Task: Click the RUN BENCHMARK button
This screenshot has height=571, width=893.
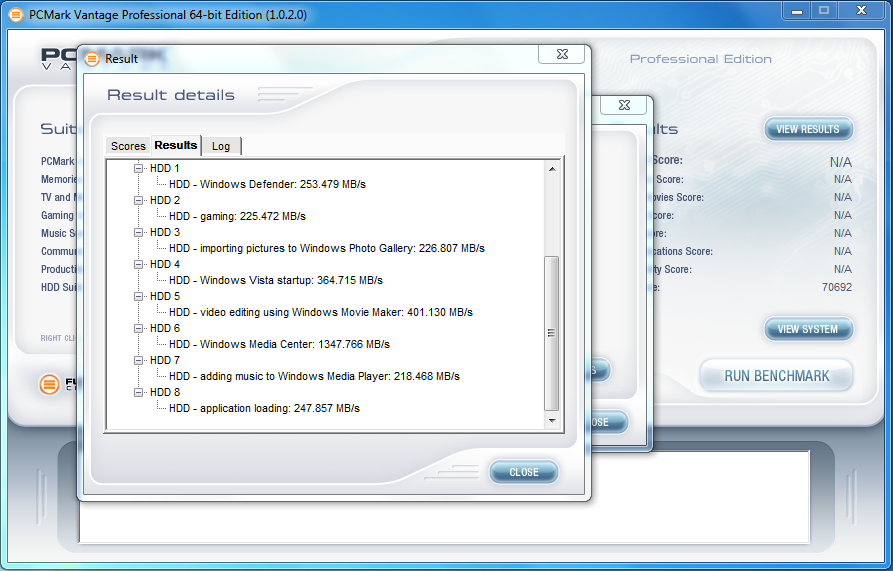Action: (777, 376)
